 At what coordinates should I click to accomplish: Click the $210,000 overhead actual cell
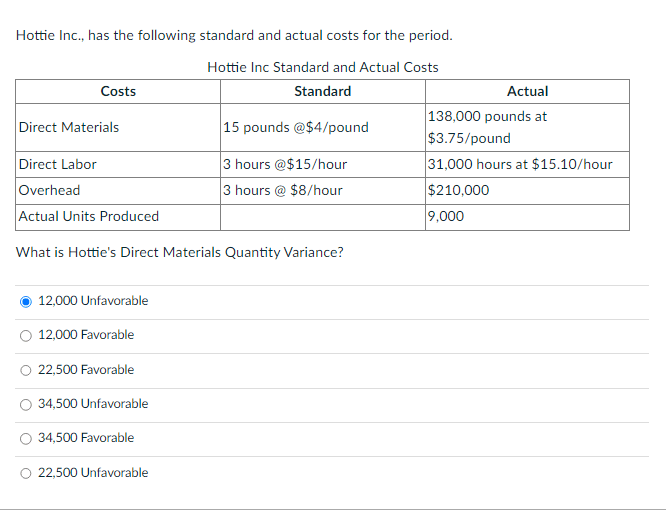point(528,190)
